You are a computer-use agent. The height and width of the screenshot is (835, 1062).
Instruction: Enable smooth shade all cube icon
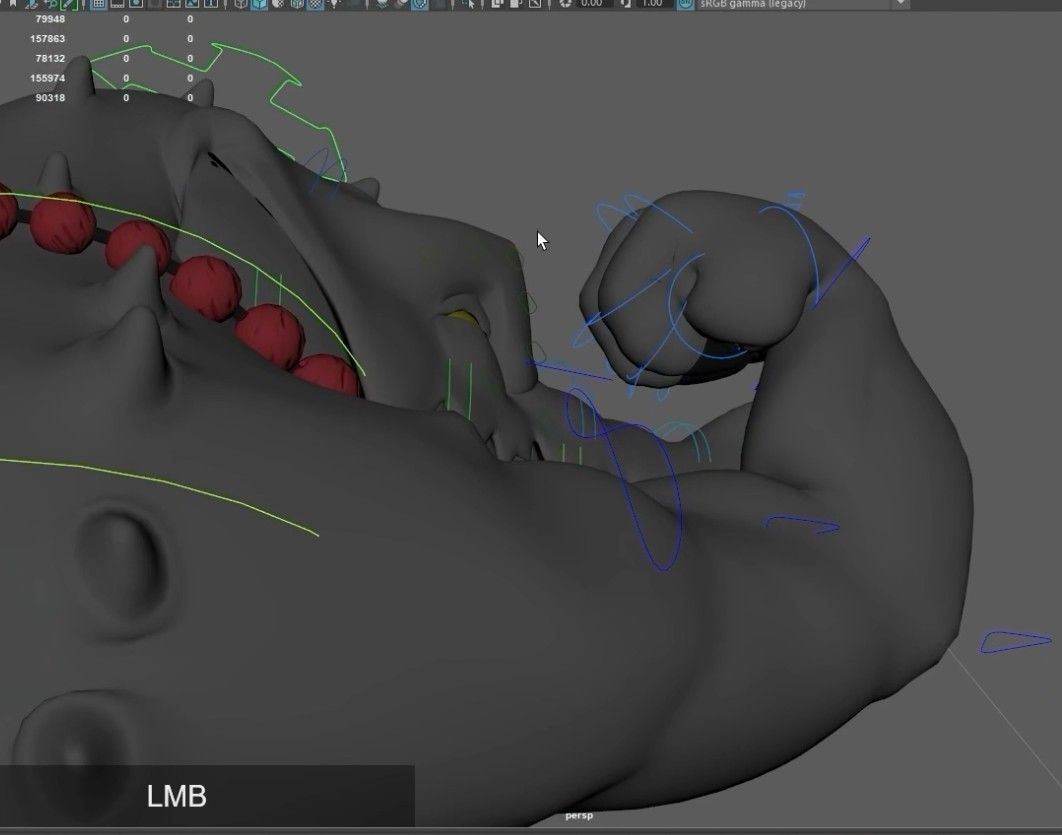pyautogui.click(x=259, y=4)
